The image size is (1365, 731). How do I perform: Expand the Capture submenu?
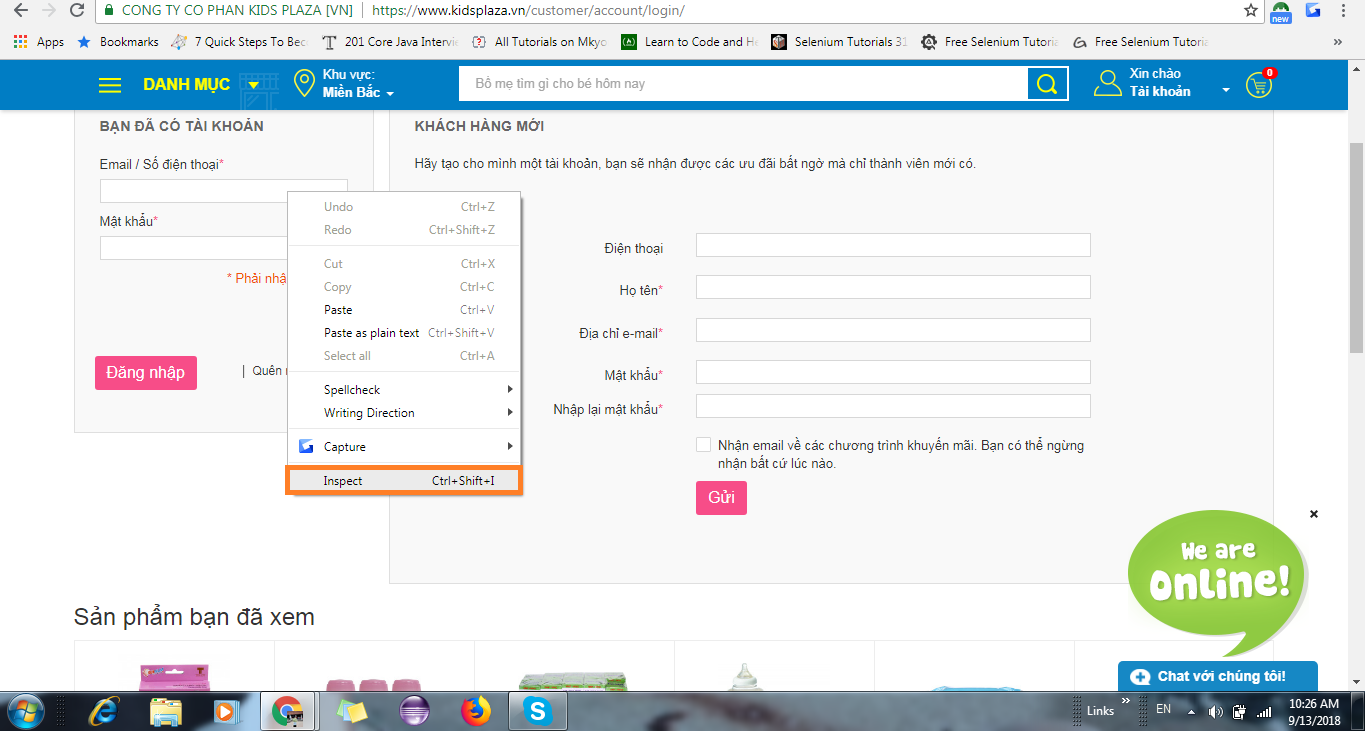click(403, 447)
